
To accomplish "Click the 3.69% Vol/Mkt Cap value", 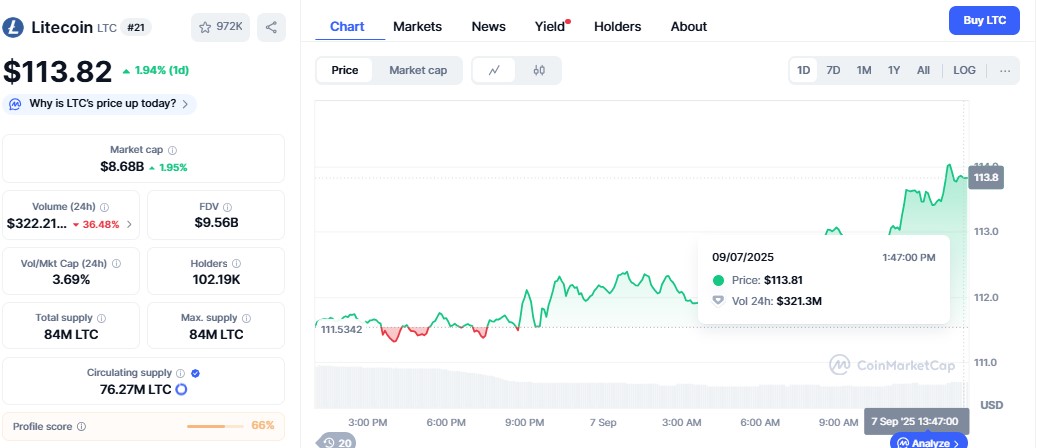I will point(71,279).
